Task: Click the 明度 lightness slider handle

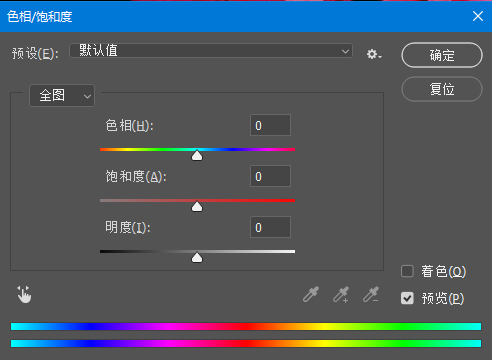Action: [x=197, y=257]
